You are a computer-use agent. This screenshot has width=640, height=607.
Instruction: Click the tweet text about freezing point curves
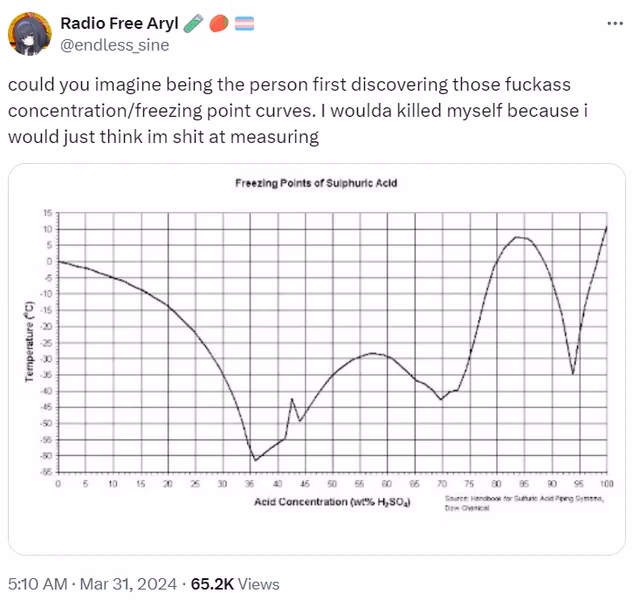(298, 111)
